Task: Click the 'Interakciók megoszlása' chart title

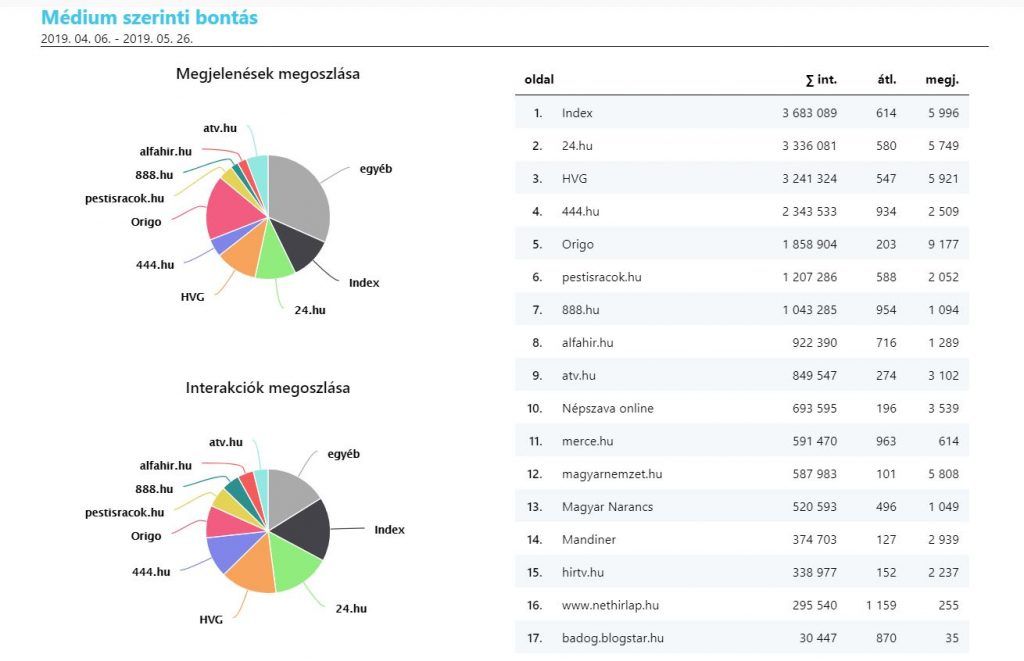Action: click(x=268, y=388)
